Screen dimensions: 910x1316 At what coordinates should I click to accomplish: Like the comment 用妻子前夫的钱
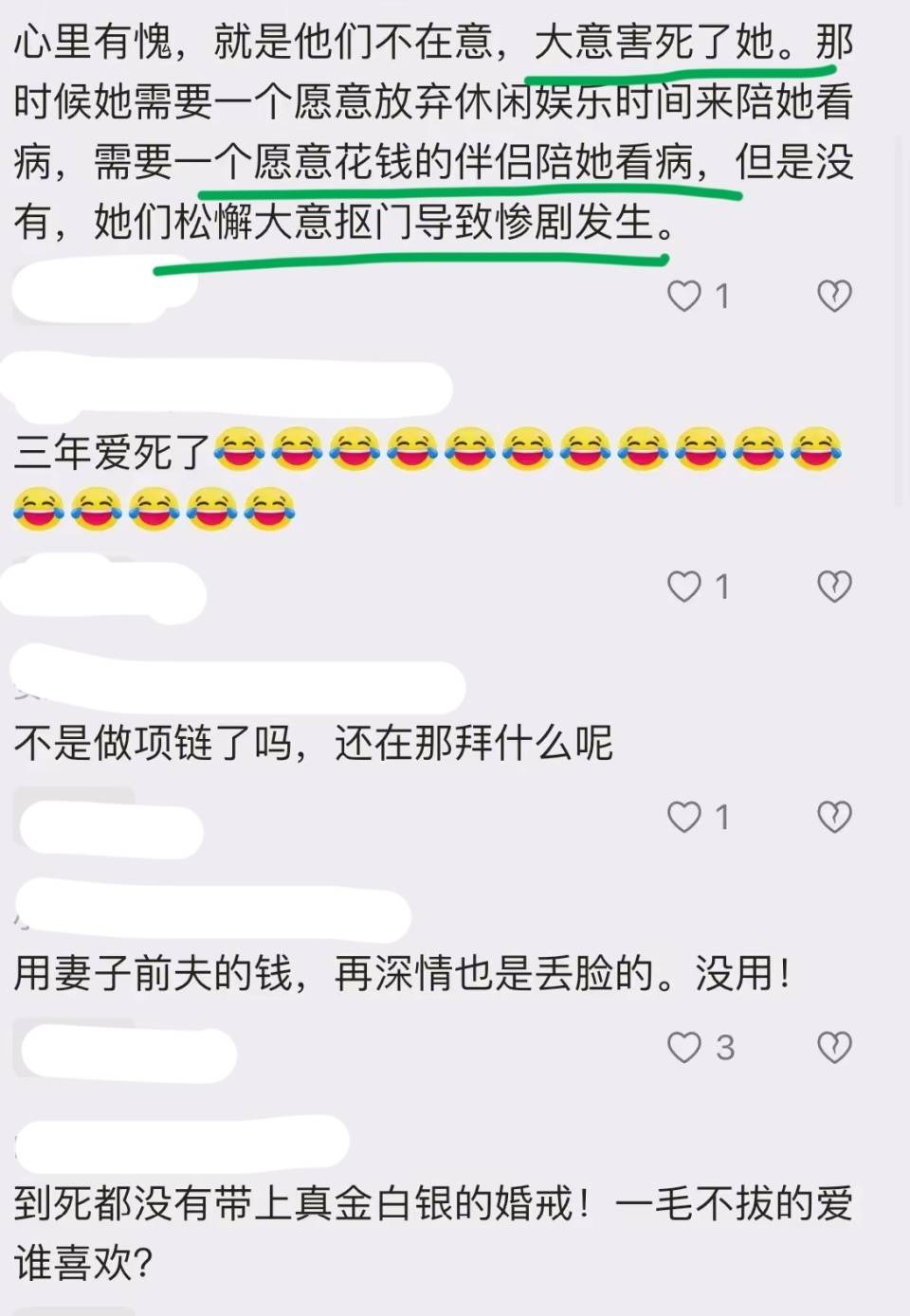[x=684, y=1048]
